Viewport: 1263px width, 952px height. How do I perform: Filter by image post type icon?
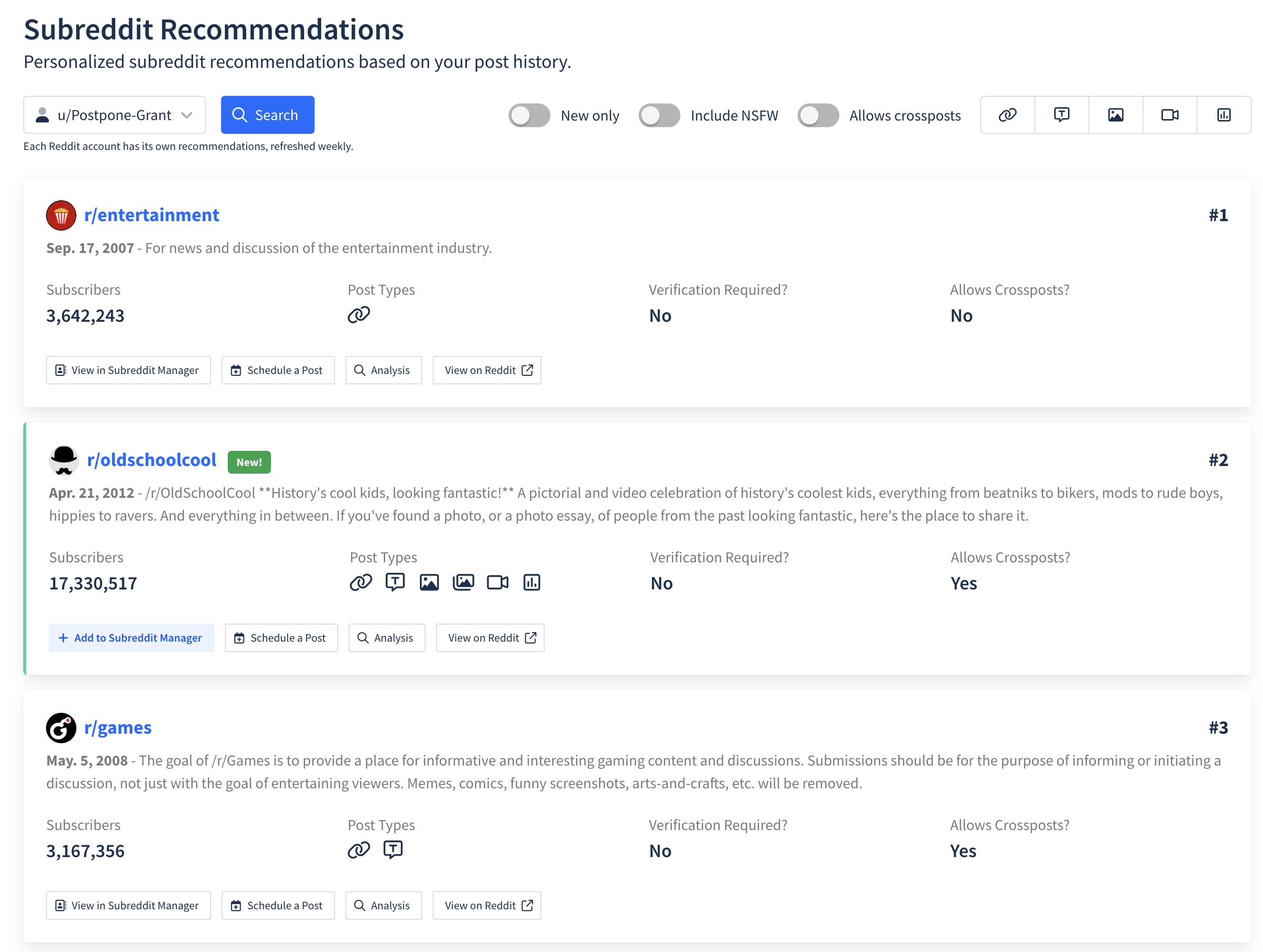tap(1116, 115)
